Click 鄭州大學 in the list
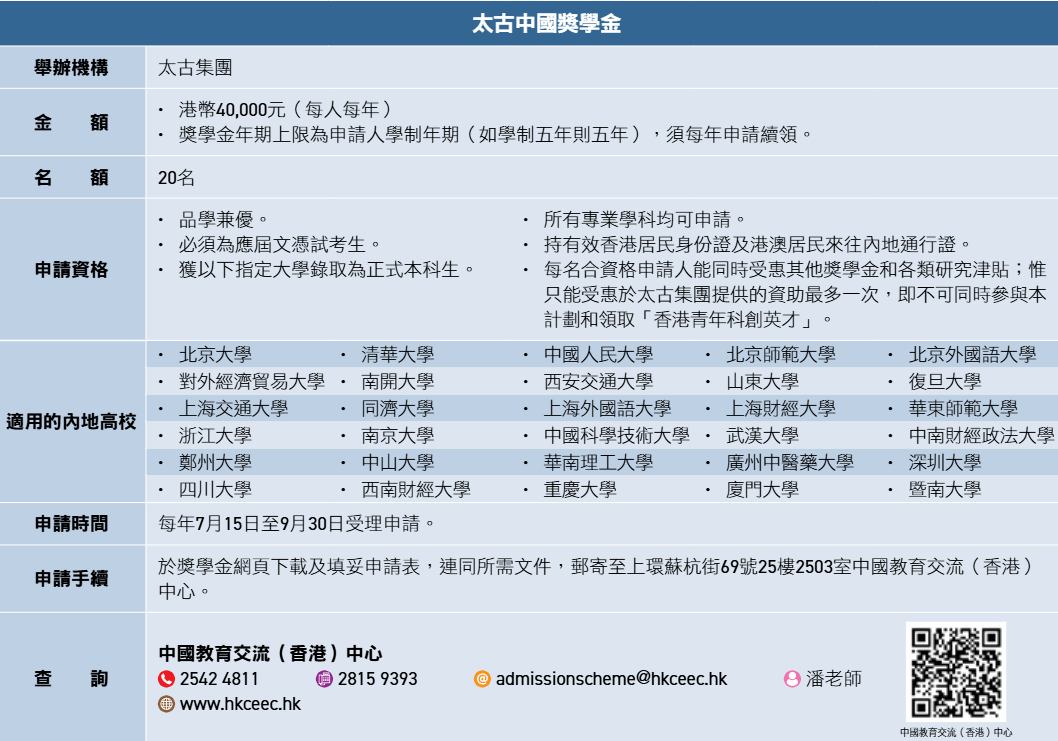Image resolution: width=1058 pixels, height=741 pixels. tap(215, 463)
